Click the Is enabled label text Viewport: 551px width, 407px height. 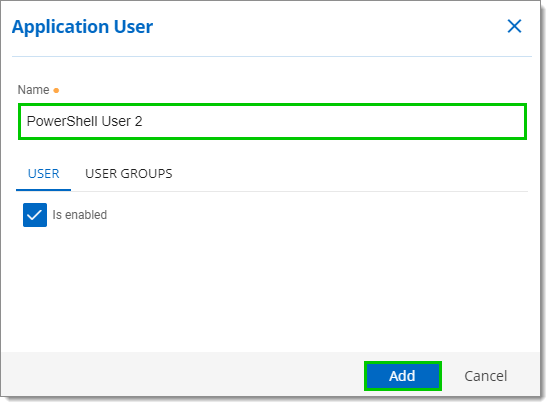[79, 215]
